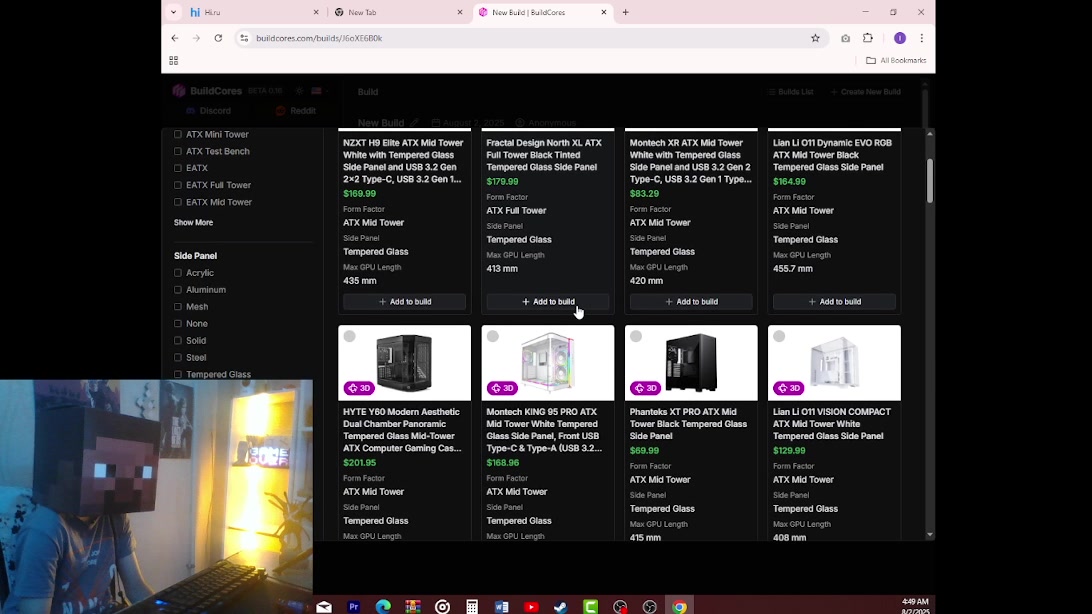Check the ATX Mini Tower filter
This screenshot has height=614, width=1092.
pos(178,134)
